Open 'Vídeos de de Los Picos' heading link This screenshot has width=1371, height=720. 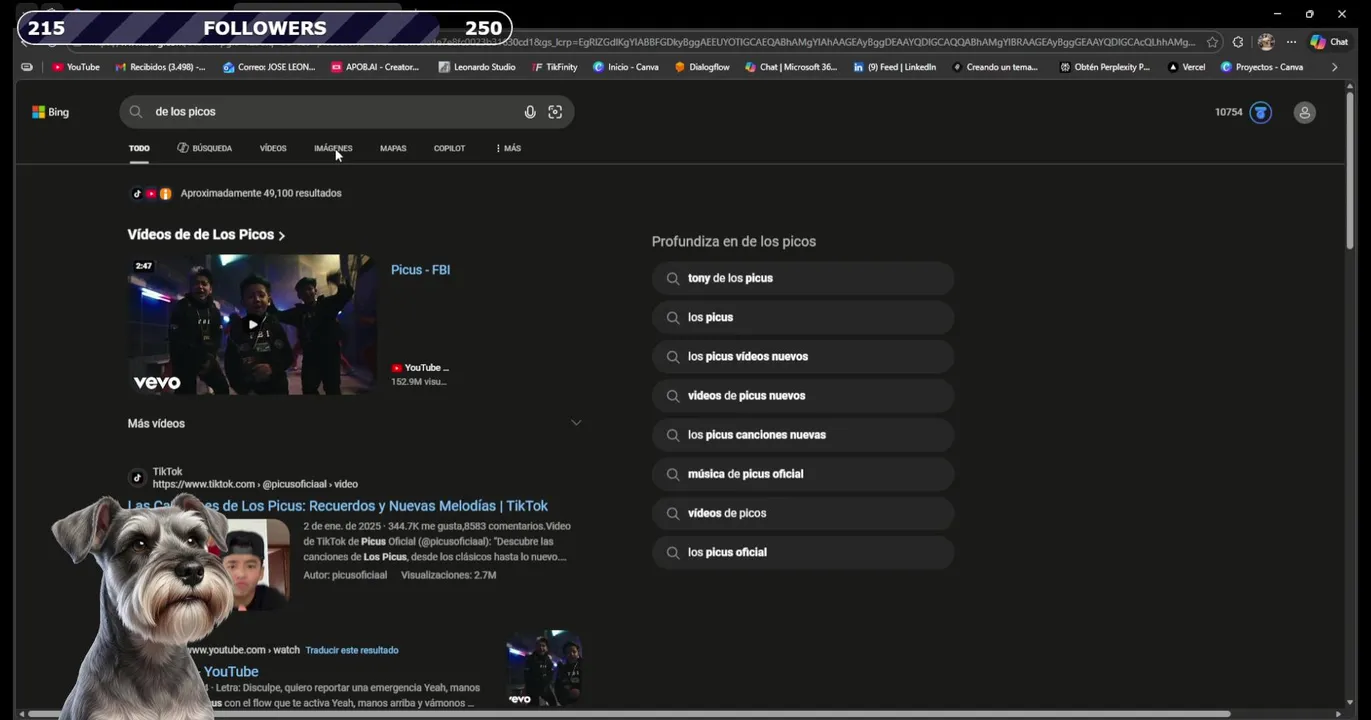[x=206, y=235]
